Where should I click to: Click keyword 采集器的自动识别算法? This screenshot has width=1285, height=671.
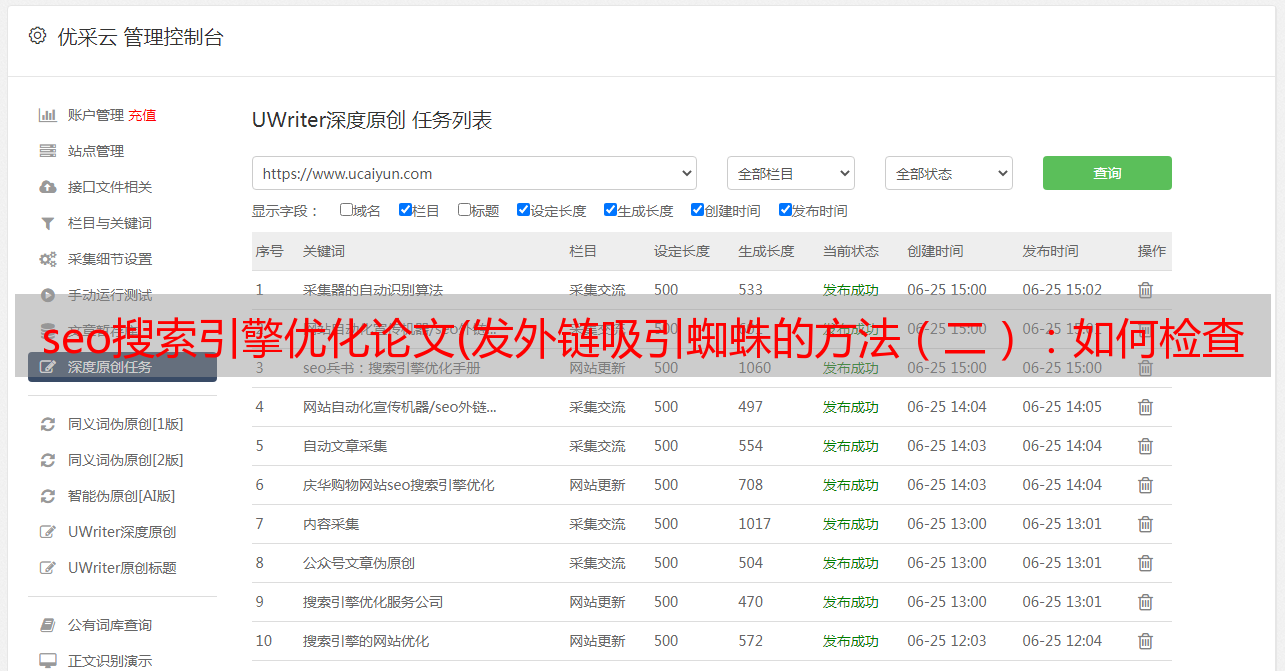[373, 290]
